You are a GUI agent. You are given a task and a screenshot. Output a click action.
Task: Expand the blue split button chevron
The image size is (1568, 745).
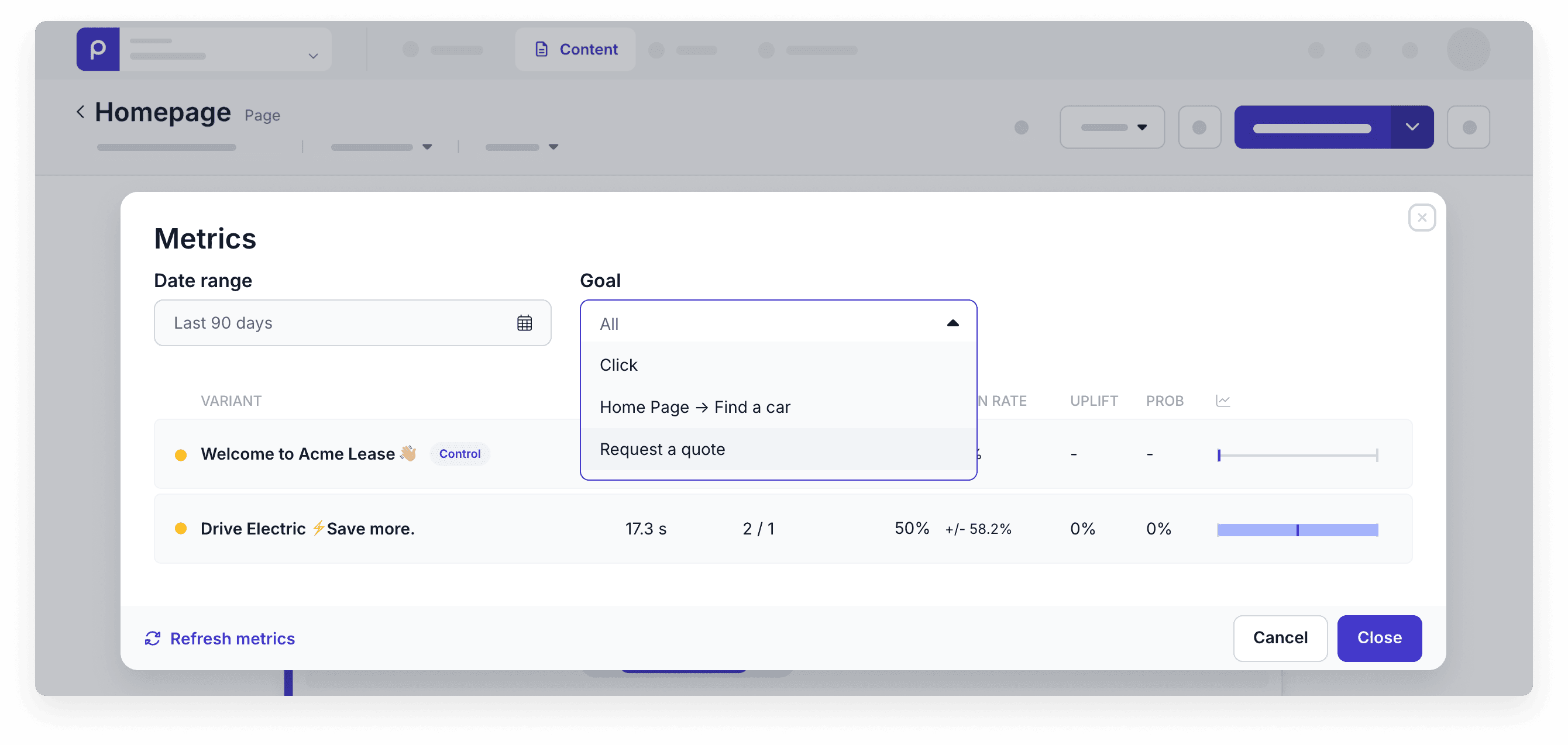click(x=1412, y=127)
